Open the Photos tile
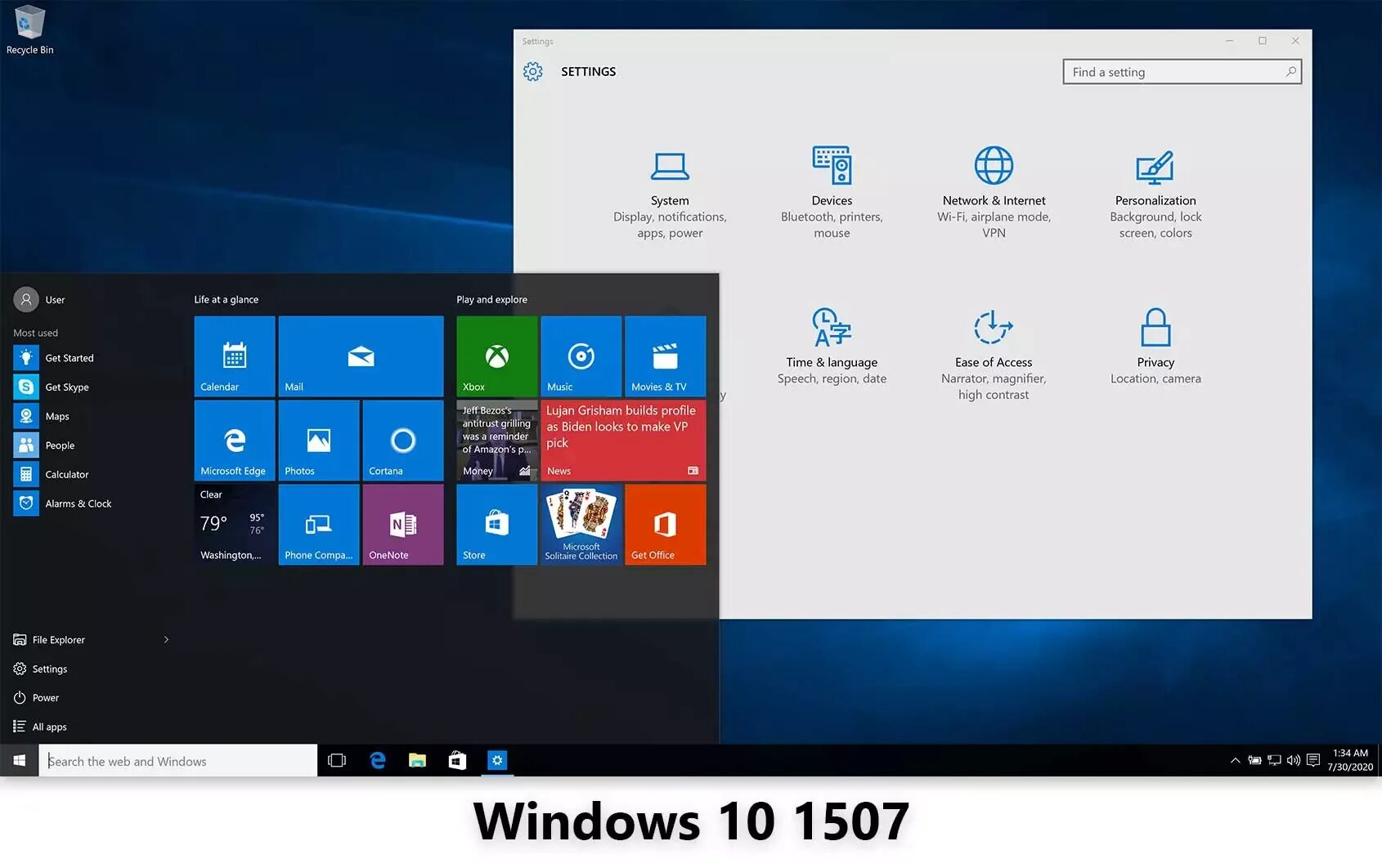 coord(319,441)
